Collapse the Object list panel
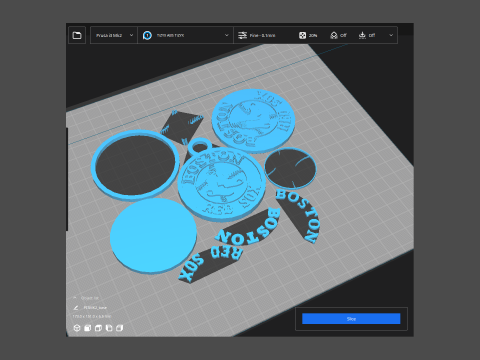The width and height of the screenshot is (480, 360). [75, 298]
